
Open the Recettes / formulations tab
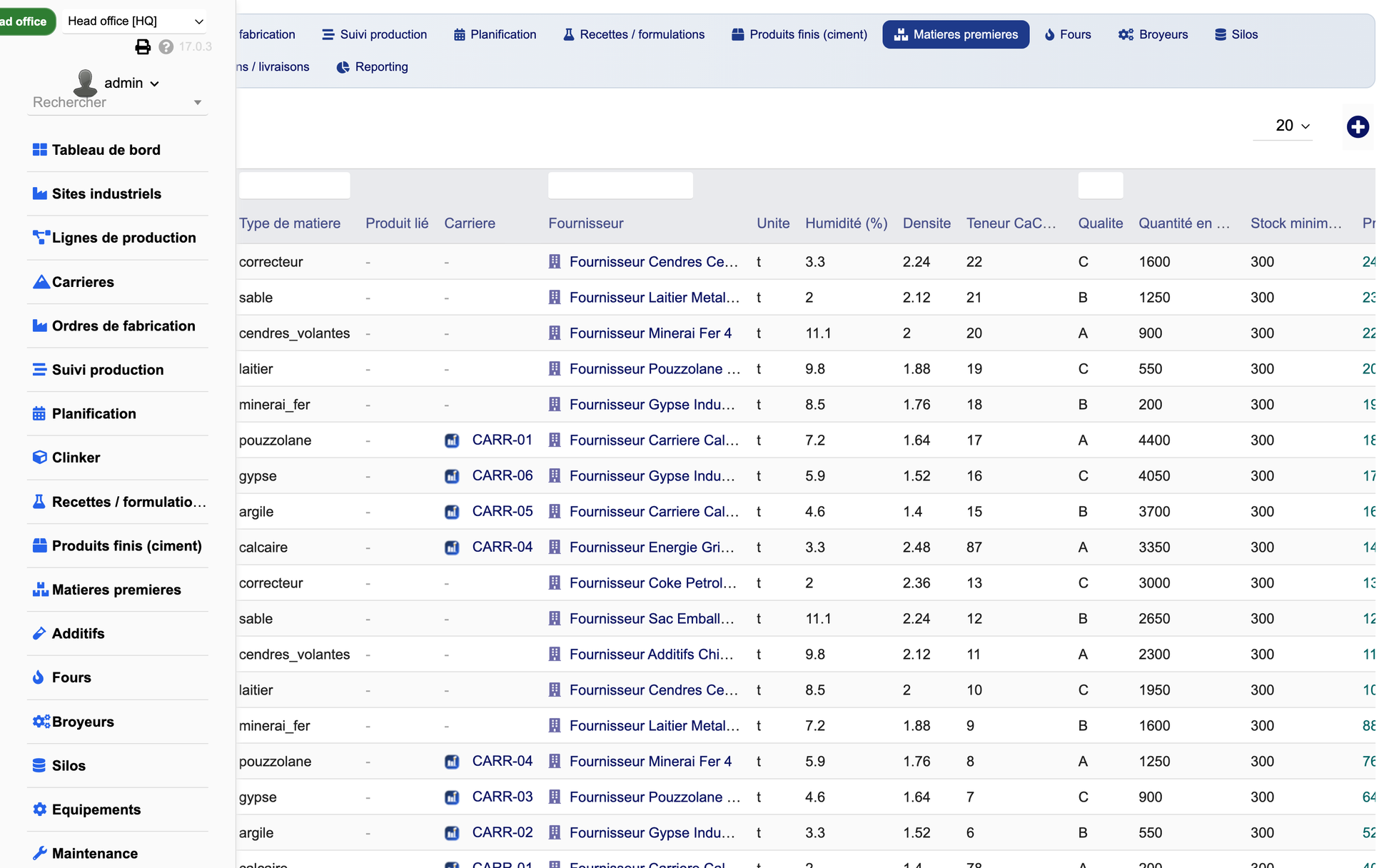click(x=635, y=34)
